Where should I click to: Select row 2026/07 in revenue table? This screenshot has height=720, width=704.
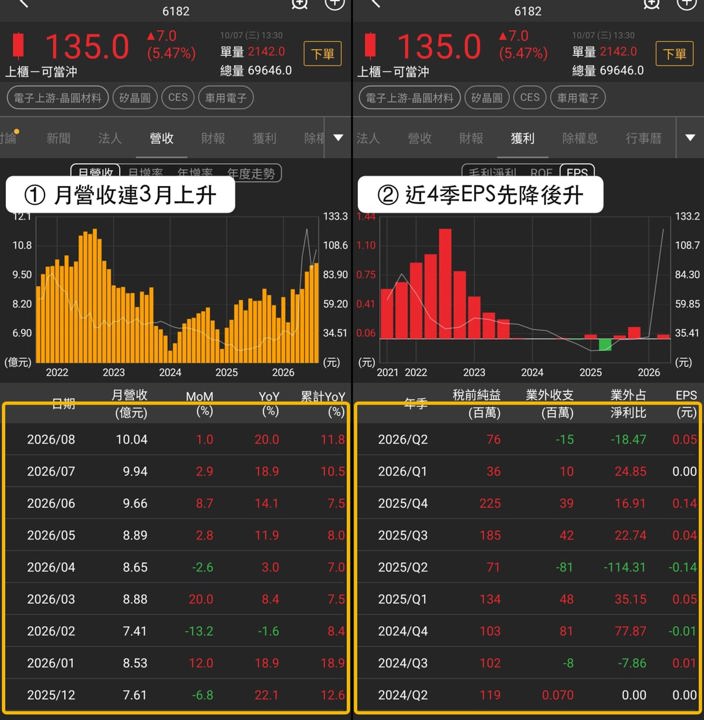[x=176, y=471]
